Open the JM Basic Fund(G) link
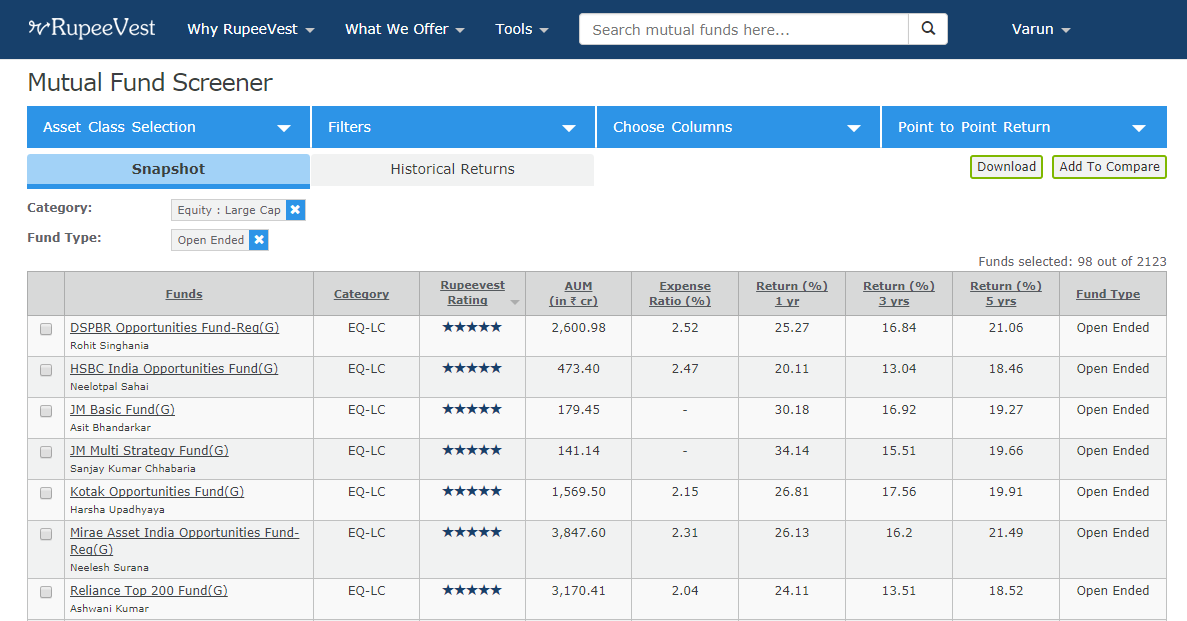This screenshot has width=1187, height=621. 123,409
